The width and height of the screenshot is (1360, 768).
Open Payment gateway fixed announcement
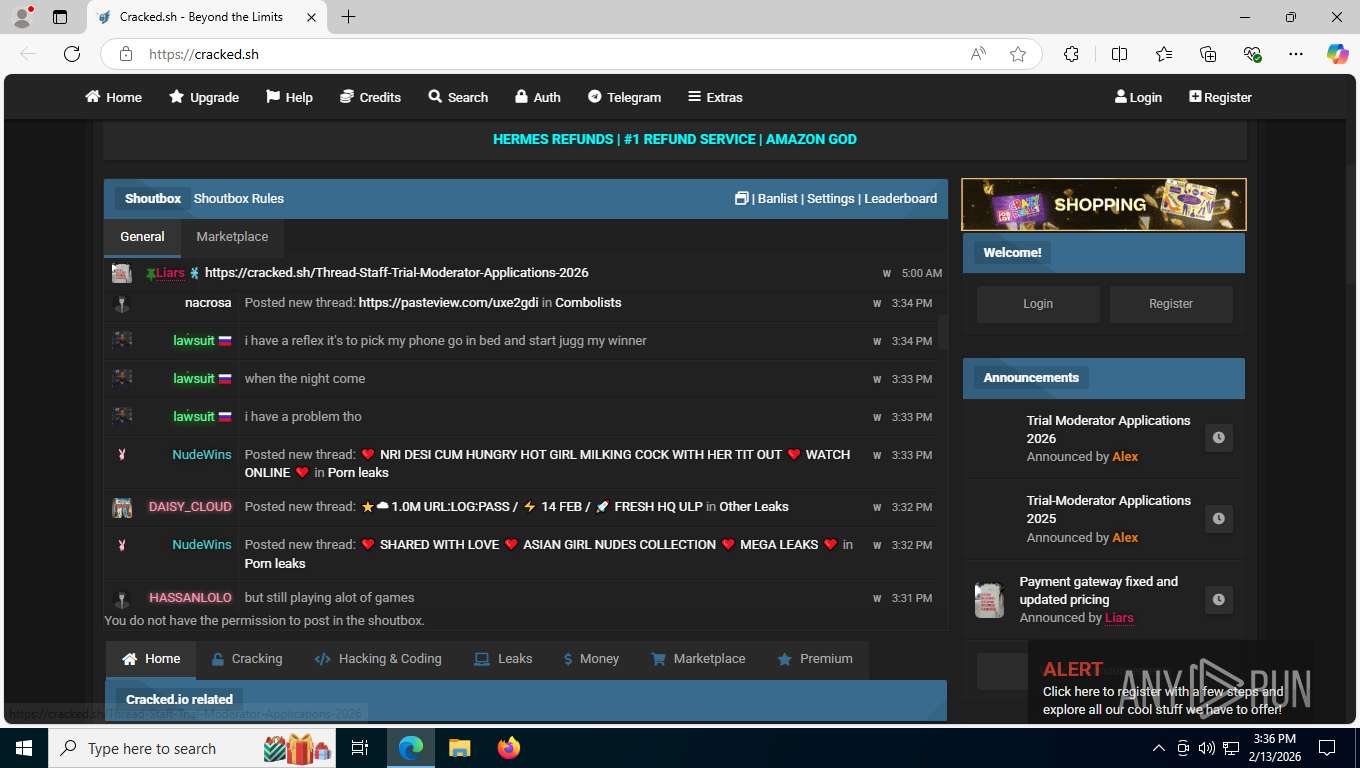pos(1099,590)
